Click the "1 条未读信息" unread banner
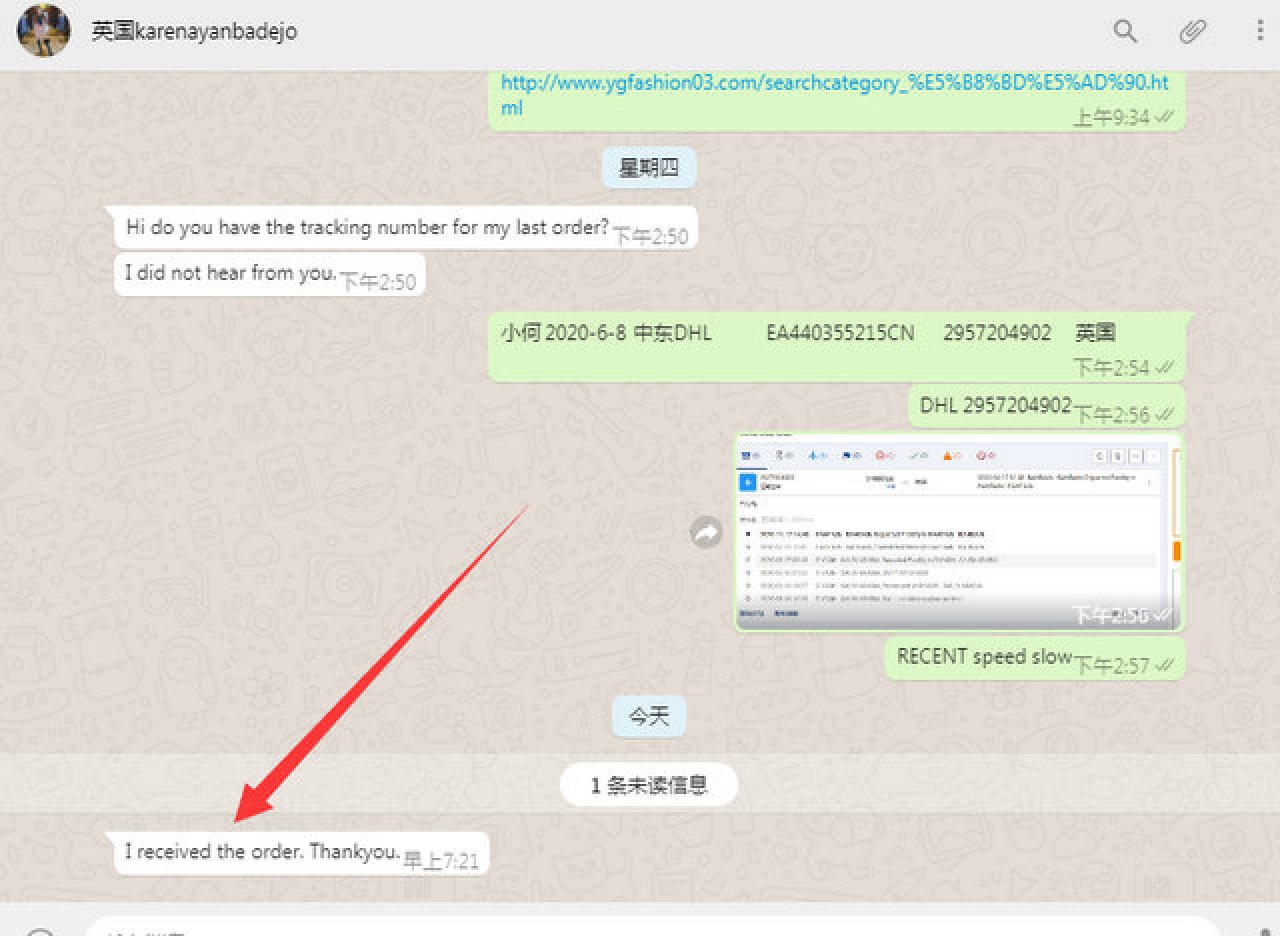The width and height of the screenshot is (1280, 936). pyautogui.click(x=648, y=785)
